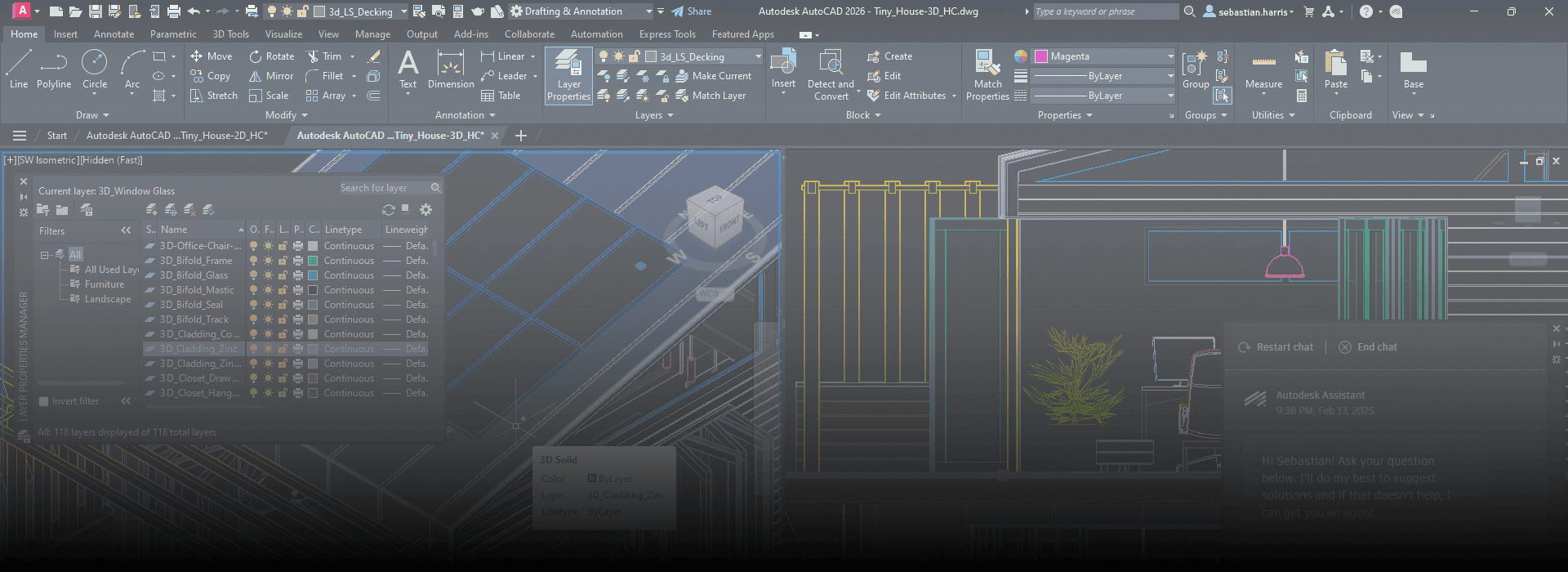
Task: Switch to the Annotate ribbon tab
Action: tap(114, 34)
